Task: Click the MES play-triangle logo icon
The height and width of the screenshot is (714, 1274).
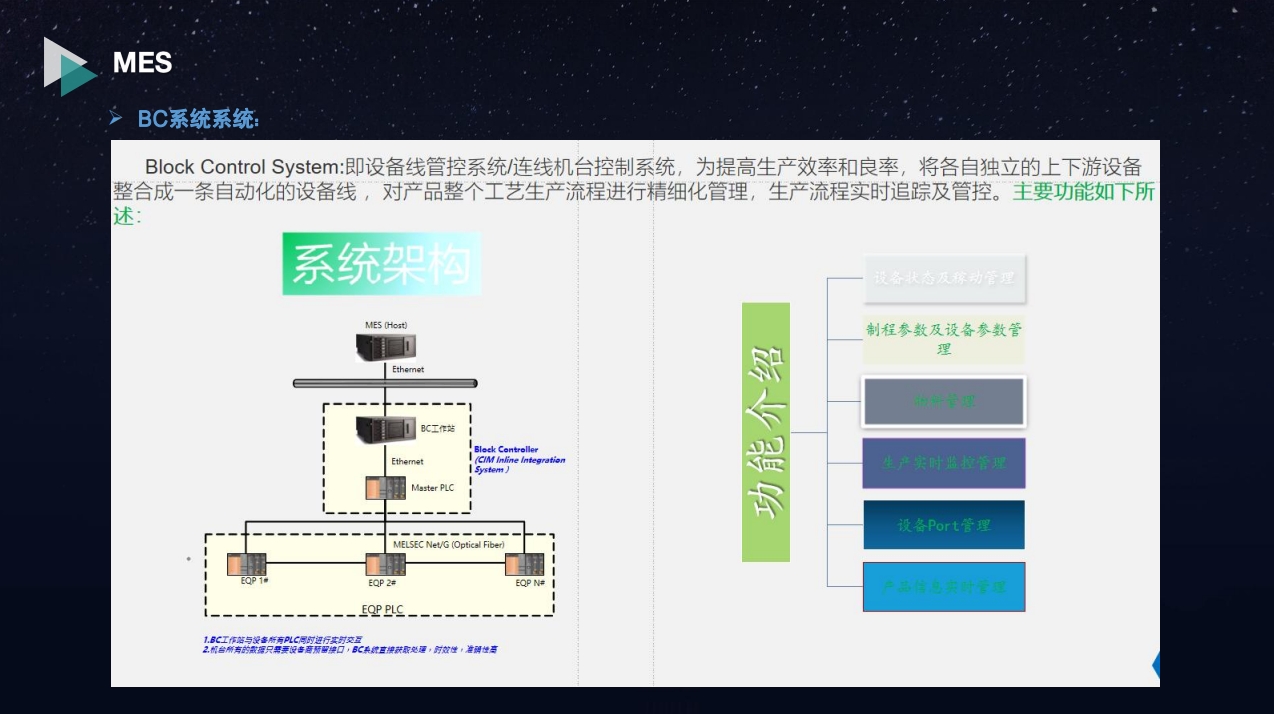Action: tap(69, 67)
